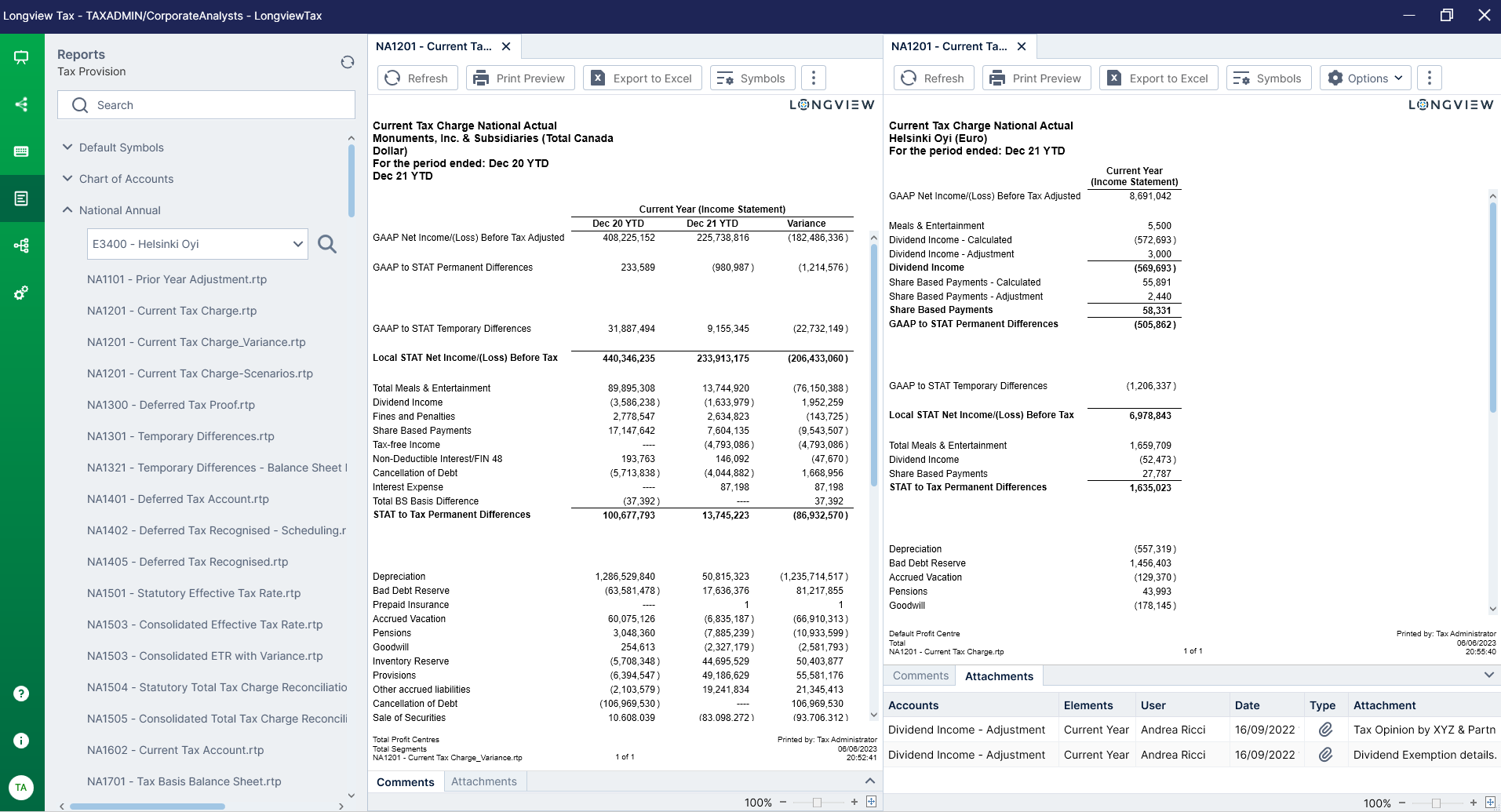1501x812 pixels.
Task: Close the right NA1201 report tab
Action: point(1022,46)
